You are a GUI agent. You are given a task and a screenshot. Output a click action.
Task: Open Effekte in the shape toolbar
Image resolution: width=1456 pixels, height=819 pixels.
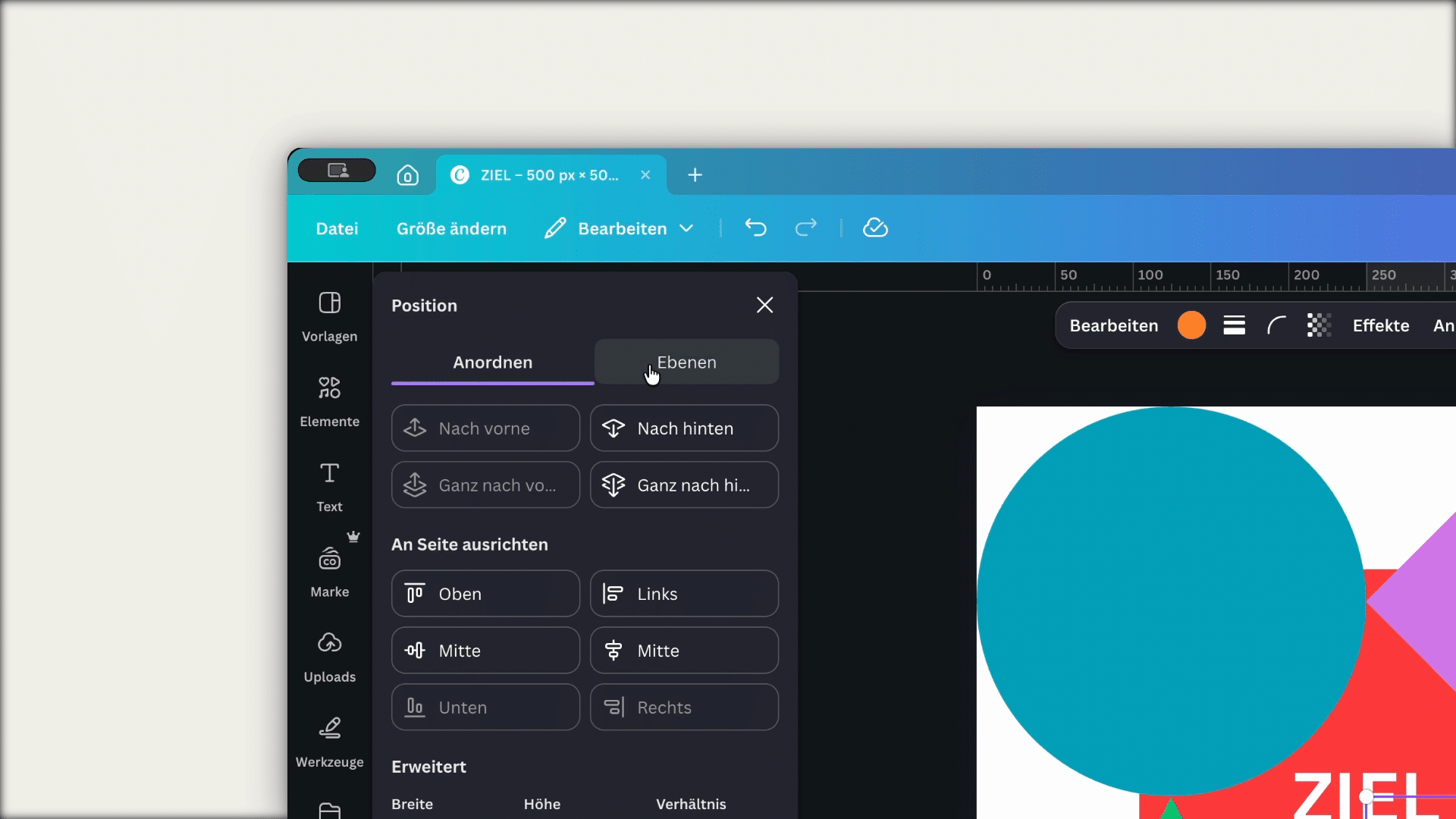[1381, 325]
